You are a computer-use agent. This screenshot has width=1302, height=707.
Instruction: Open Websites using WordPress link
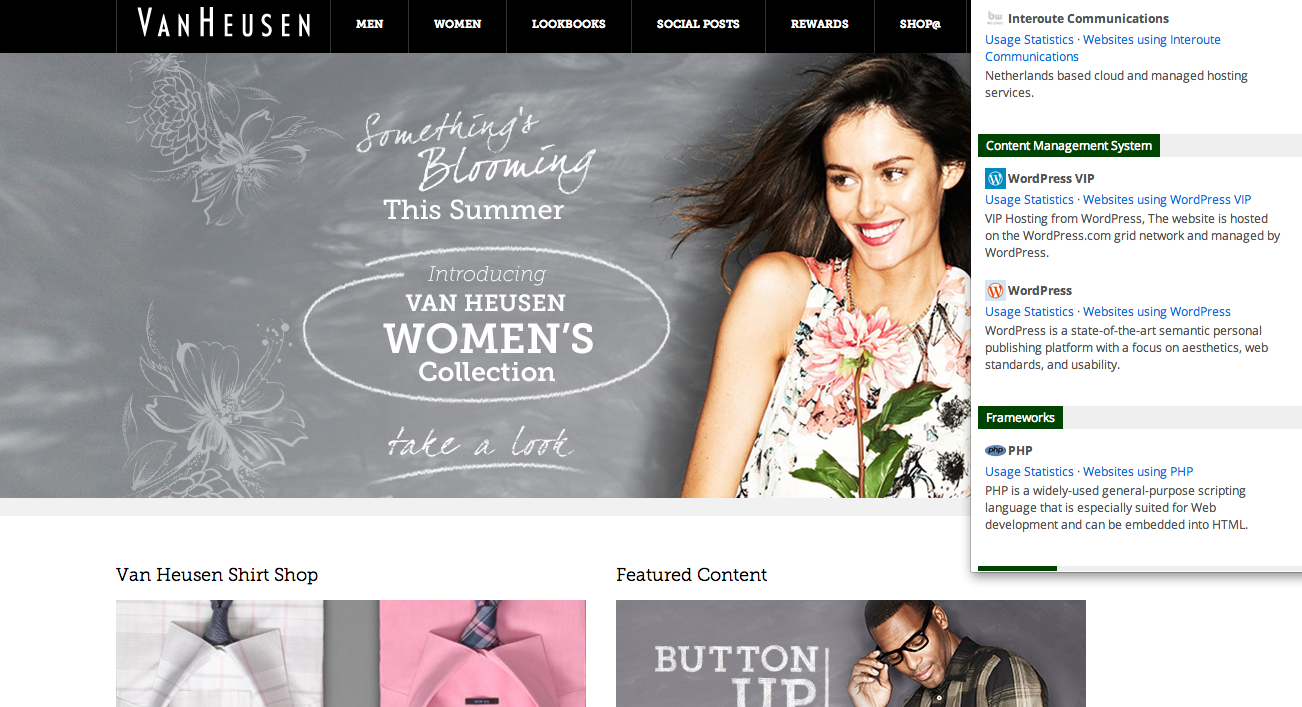coord(1157,312)
